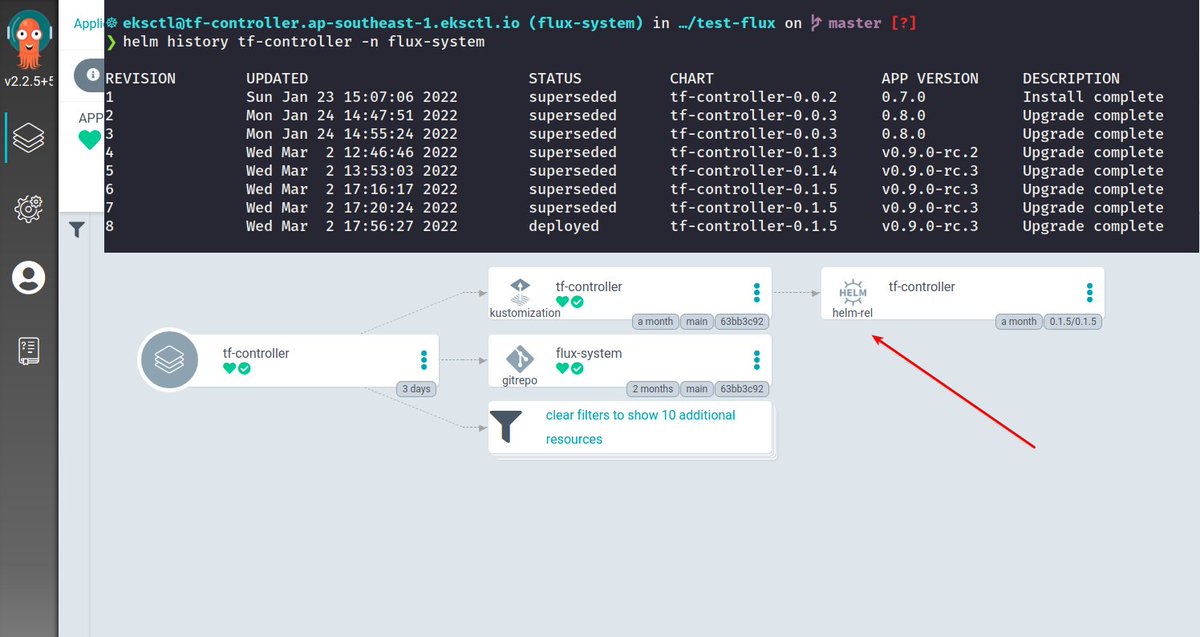Click the 'main' tag on the flux-system node
The image size is (1200, 637).
697,389
